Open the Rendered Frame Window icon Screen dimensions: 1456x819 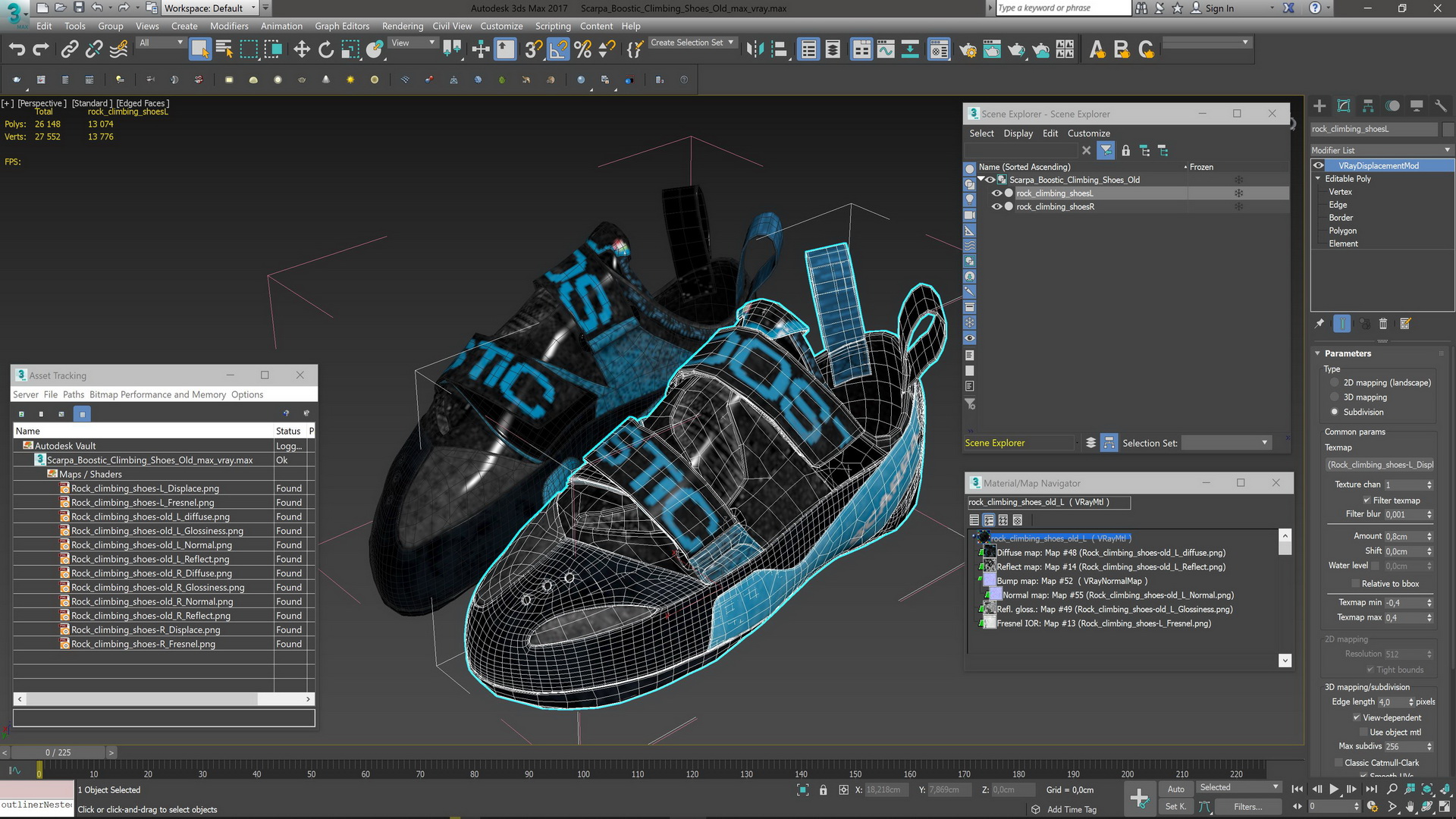[x=992, y=50]
